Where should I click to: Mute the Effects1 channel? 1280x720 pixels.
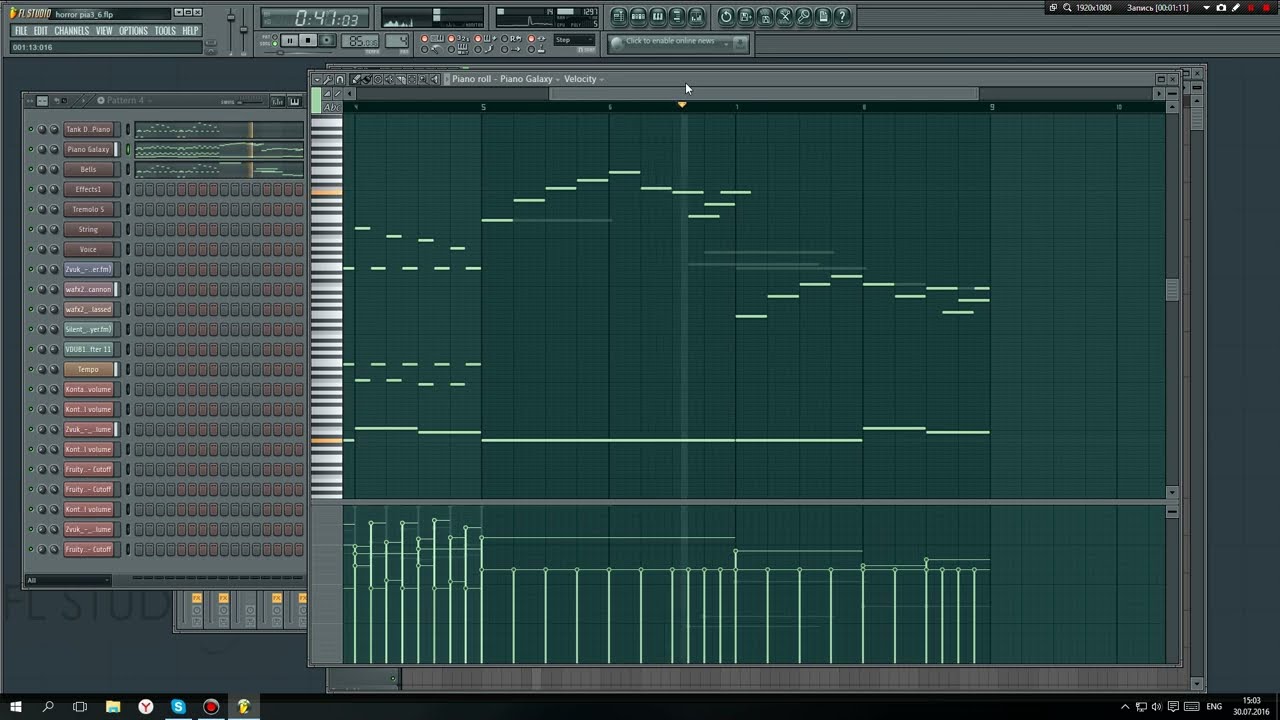tap(30, 189)
